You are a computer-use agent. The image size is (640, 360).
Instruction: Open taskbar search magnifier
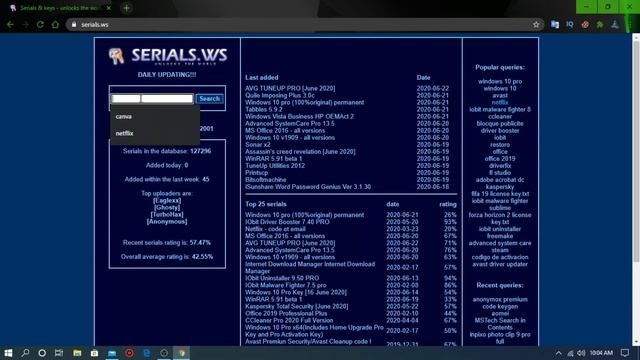coord(25,353)
